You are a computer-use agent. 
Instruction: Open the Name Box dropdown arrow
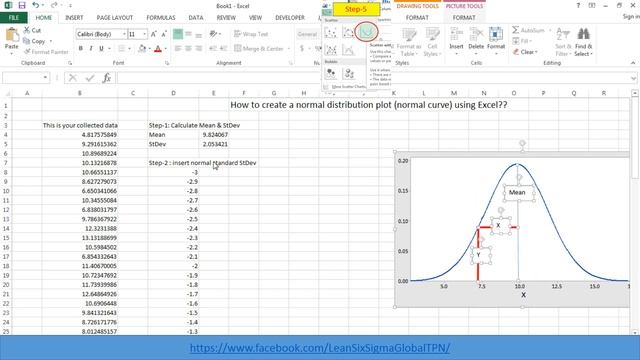click(45, 78)
